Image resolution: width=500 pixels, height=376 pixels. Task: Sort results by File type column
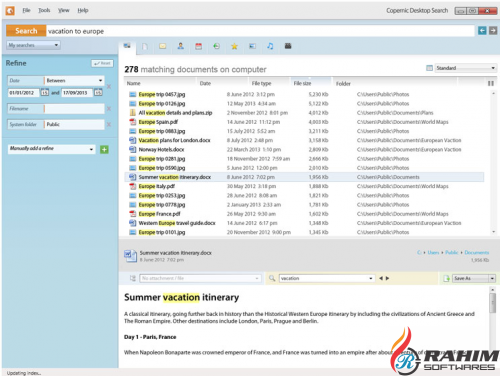point(261,83)
